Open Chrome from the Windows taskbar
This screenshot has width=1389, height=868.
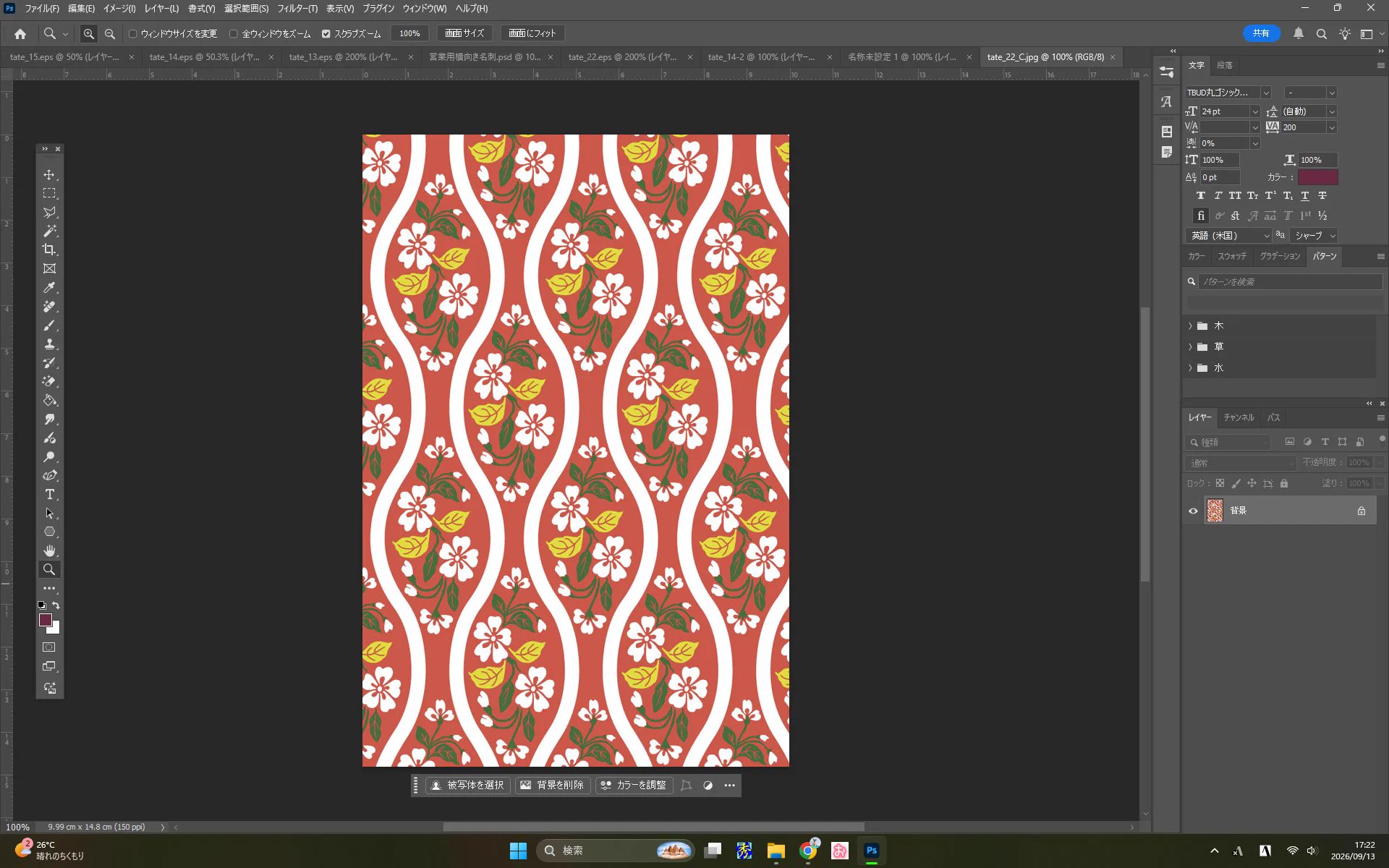(x=808, y=851)
